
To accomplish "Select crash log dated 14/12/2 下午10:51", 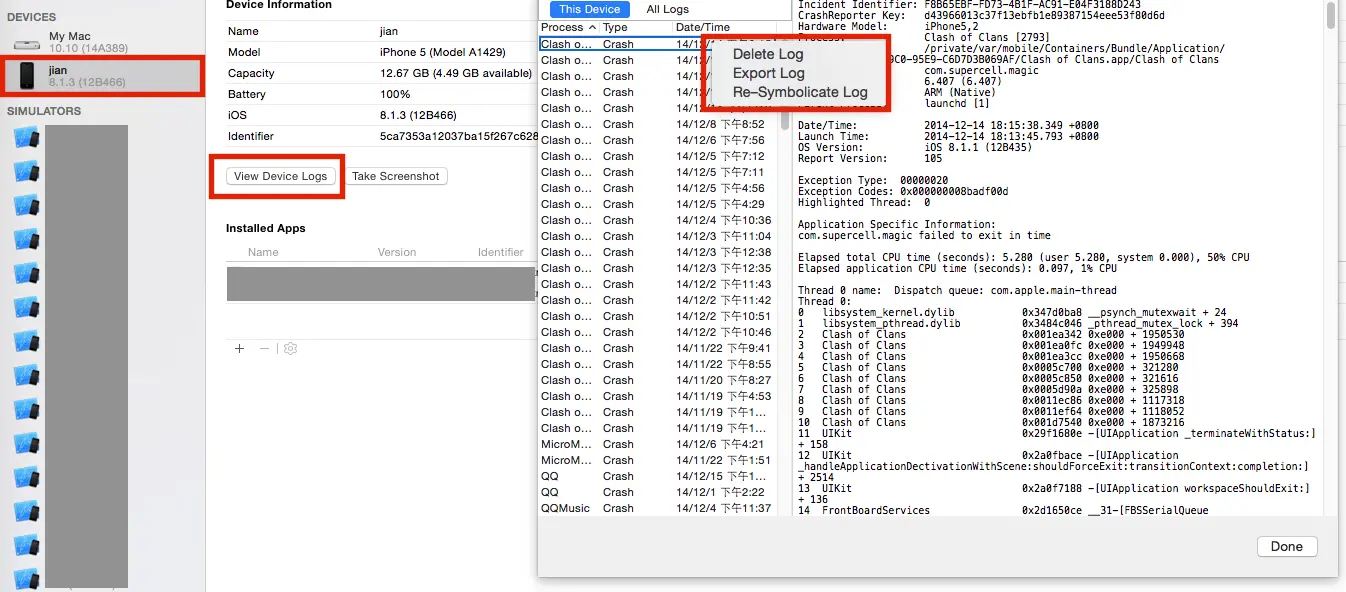I will [x=658, y=316].
